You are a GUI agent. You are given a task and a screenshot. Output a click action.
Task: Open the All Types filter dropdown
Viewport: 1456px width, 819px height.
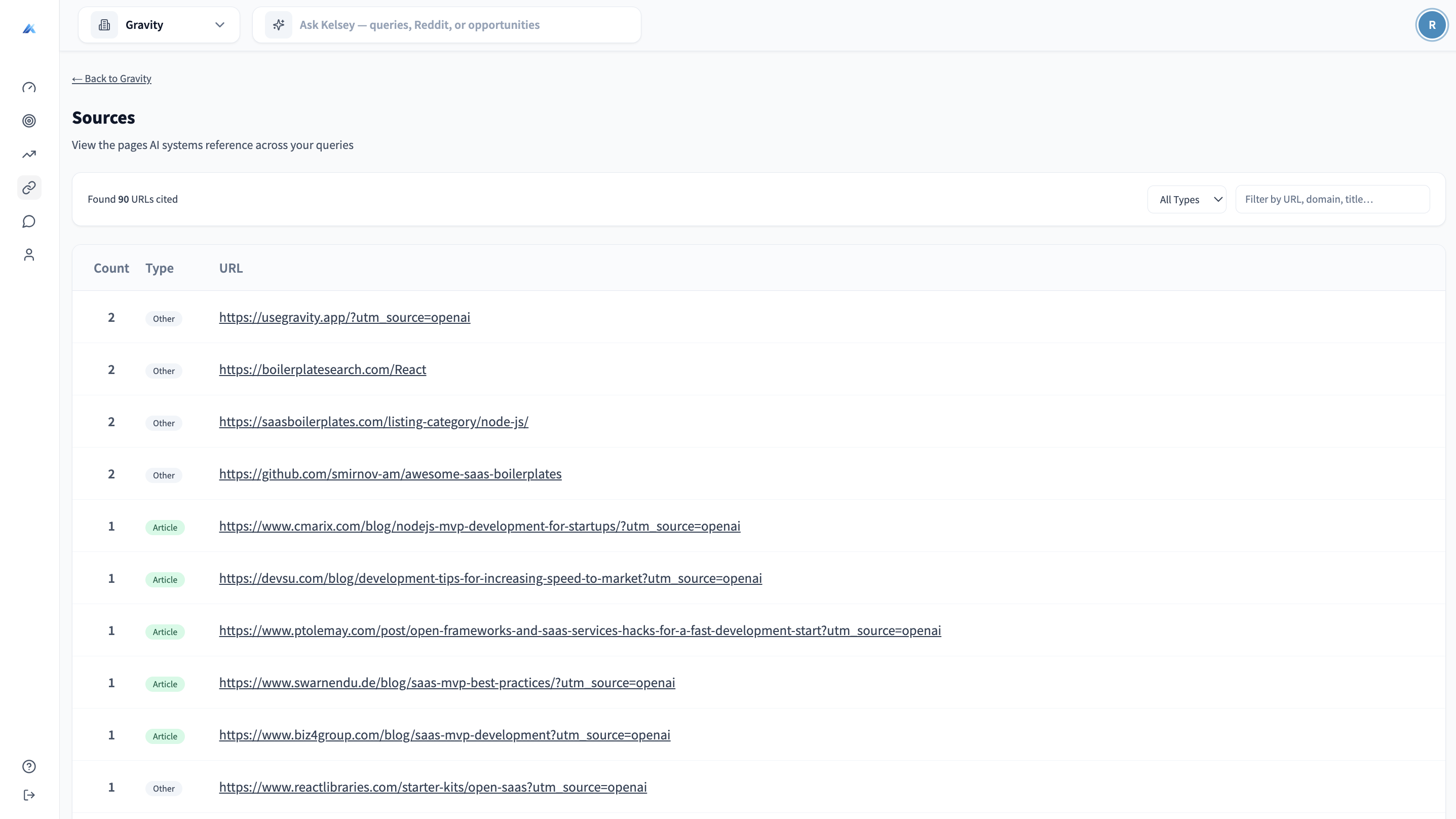[x=1186, y=199]
